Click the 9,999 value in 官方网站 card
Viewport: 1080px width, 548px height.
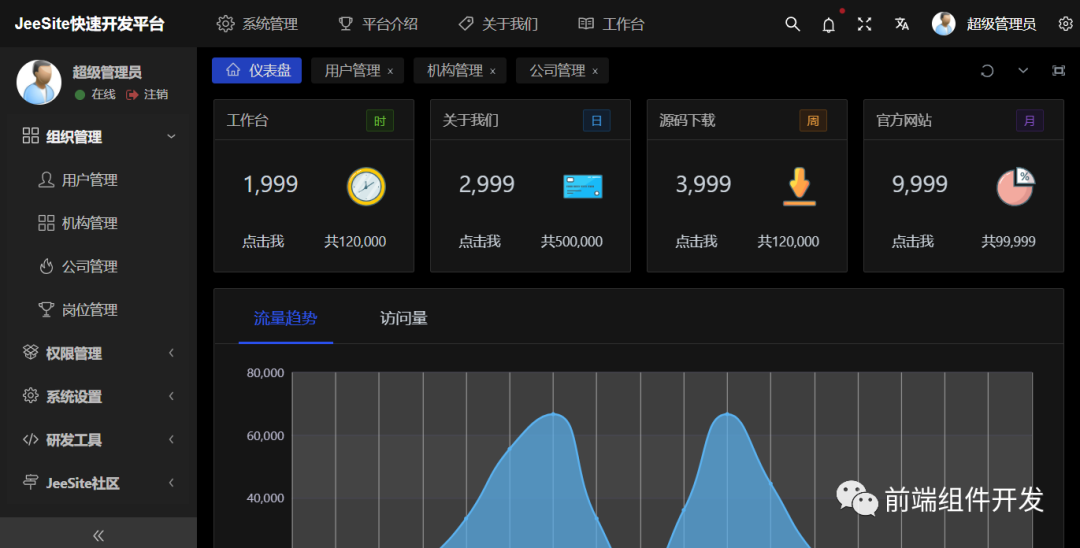point(920,184)
